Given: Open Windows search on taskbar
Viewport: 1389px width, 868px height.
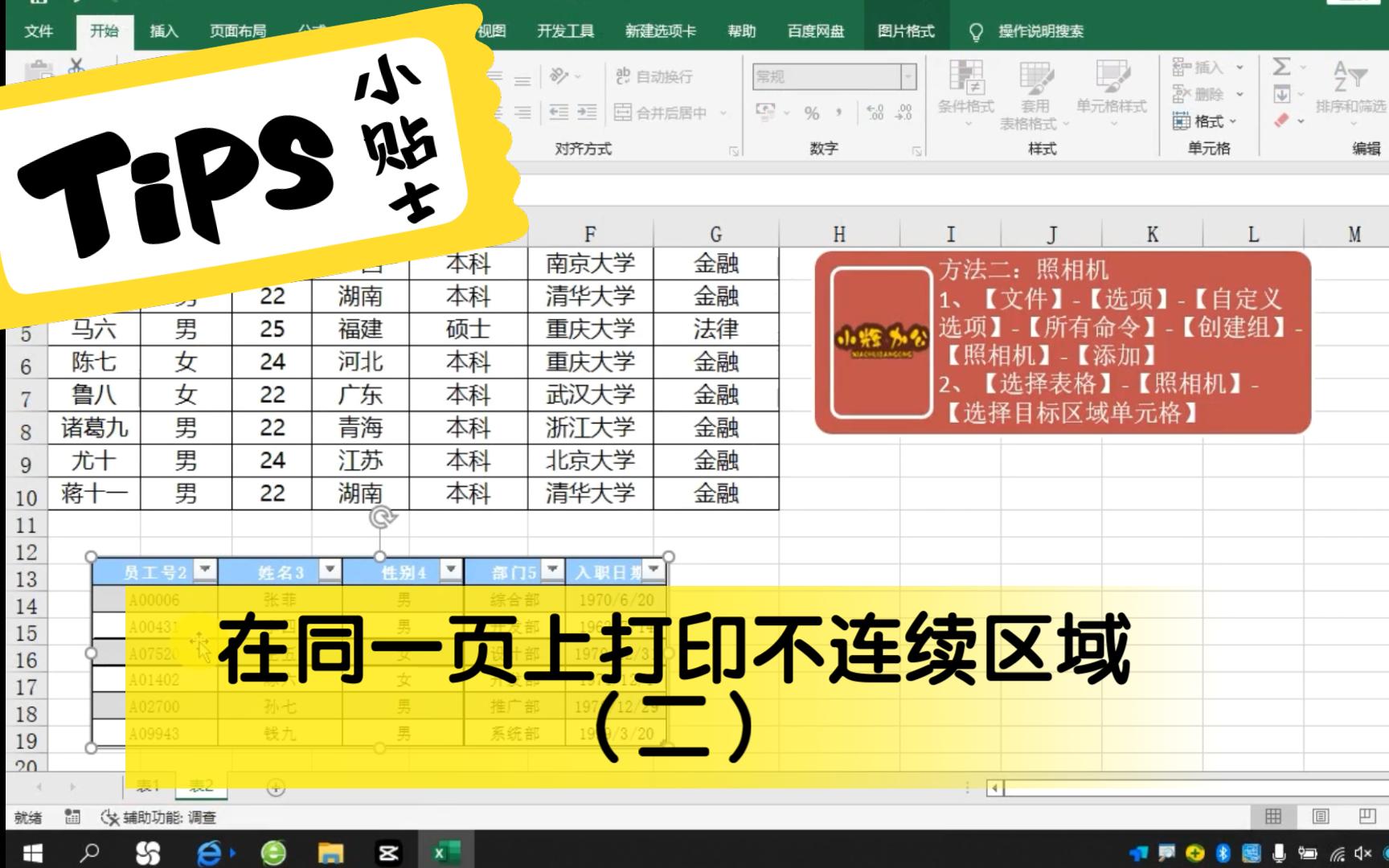Looking at the screenshot, I should [89, 852].
